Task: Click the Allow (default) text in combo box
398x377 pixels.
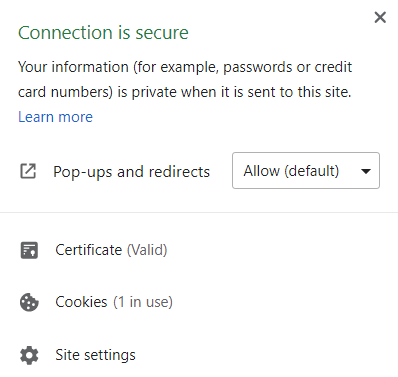Action: (x=291, y=171)
